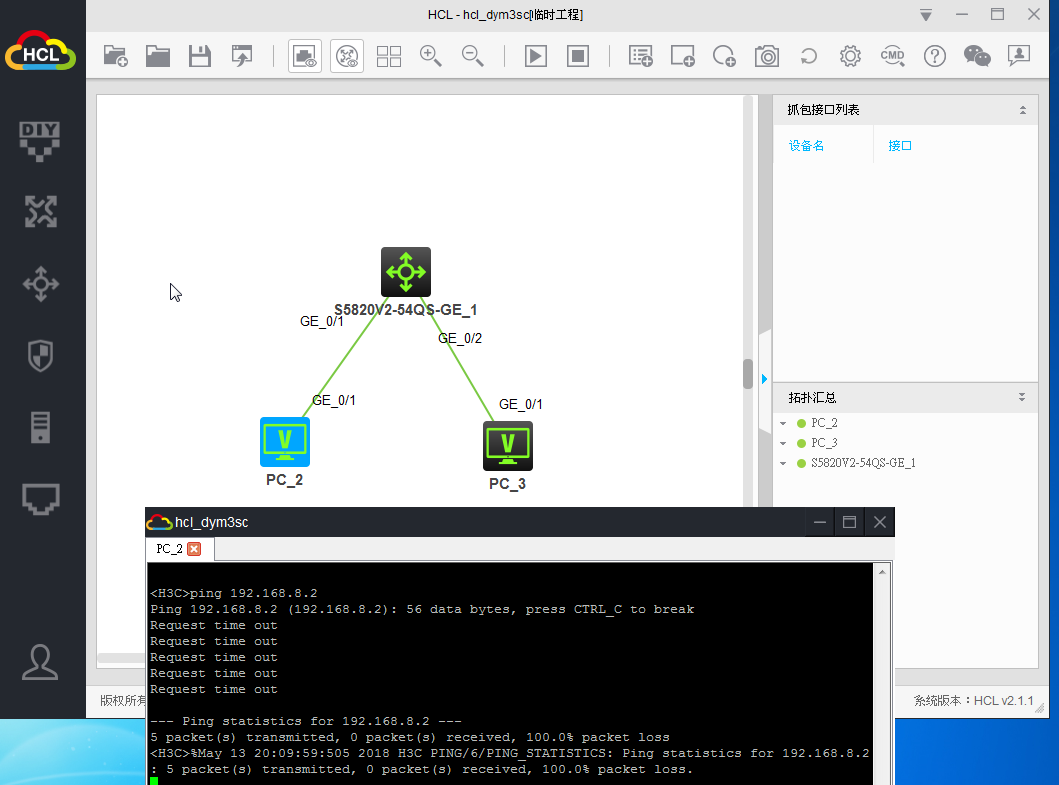1059x785 pixels.
Task: Collapse the packet capture interface list panel
Action: coord(1022,110)
